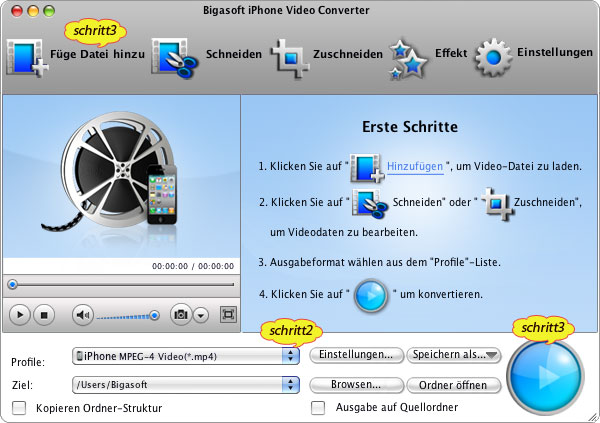The image size is (600, 423).
Task: Click the Zuschneiden toolbar label
Action: 348,54
